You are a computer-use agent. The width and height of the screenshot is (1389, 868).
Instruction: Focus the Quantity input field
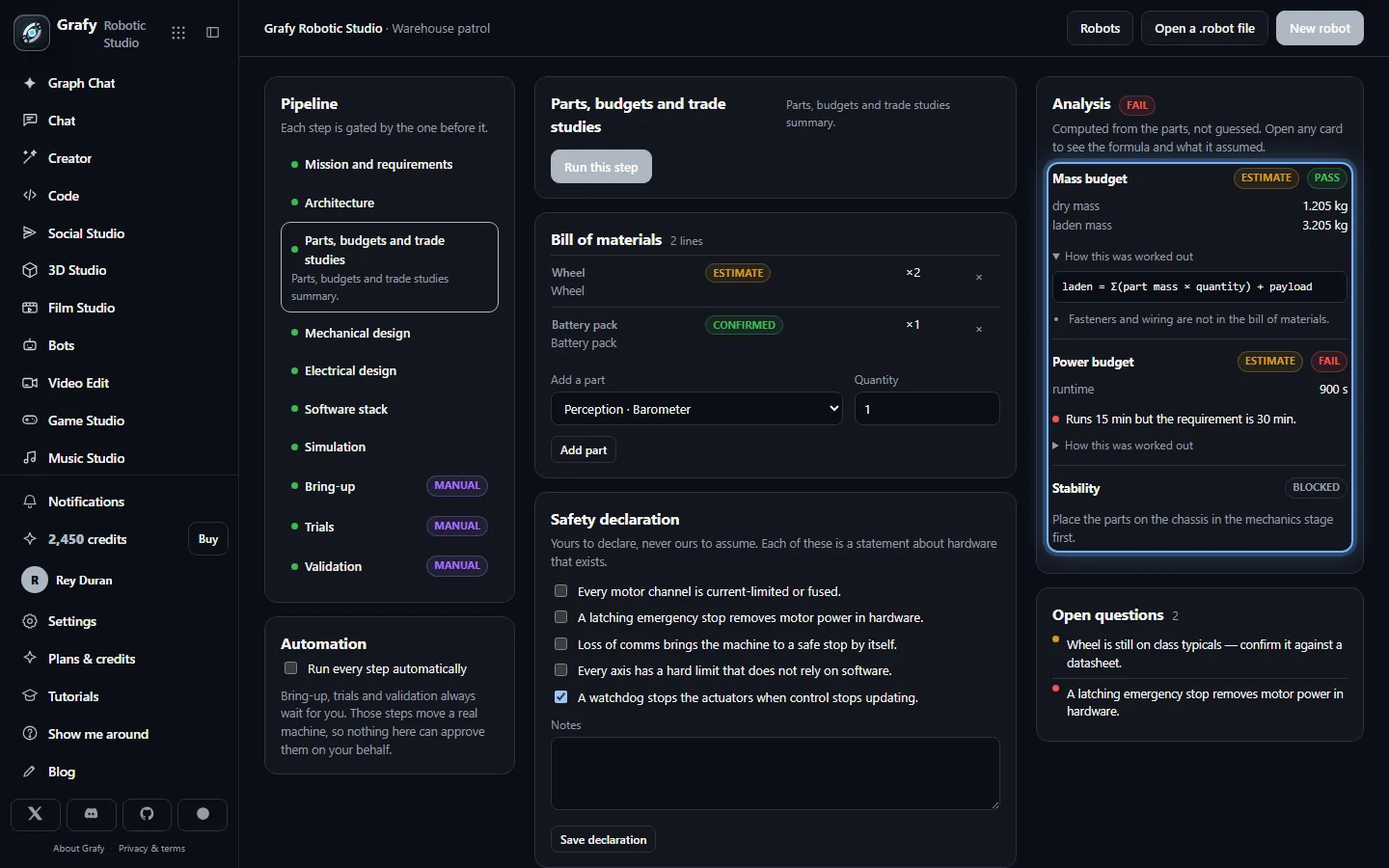926,409
